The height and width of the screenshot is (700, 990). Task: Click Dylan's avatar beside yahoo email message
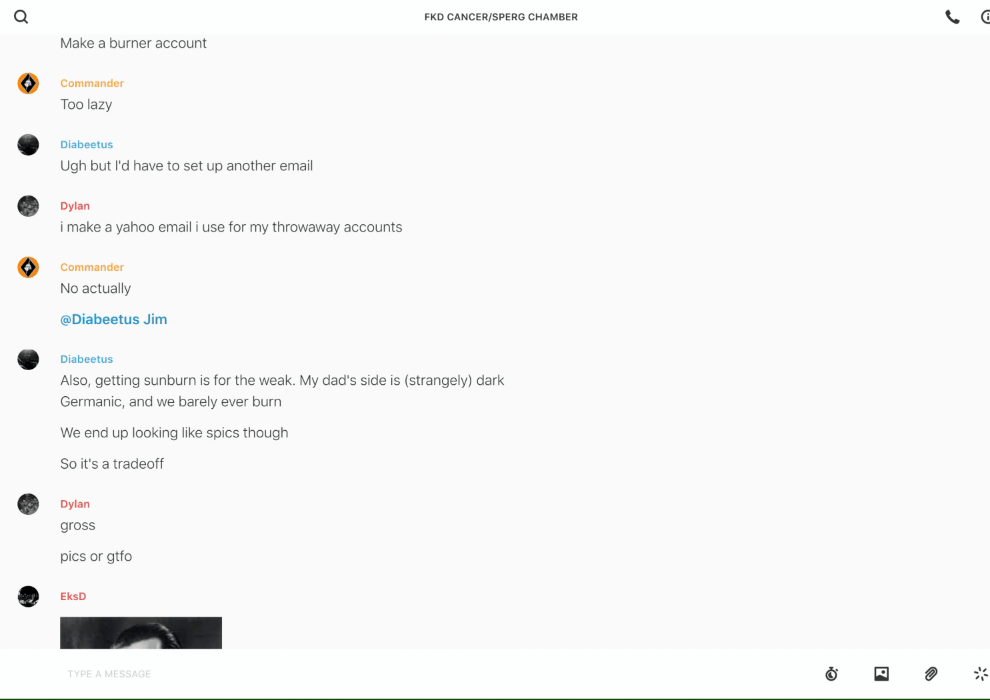[x=28, y=206]
